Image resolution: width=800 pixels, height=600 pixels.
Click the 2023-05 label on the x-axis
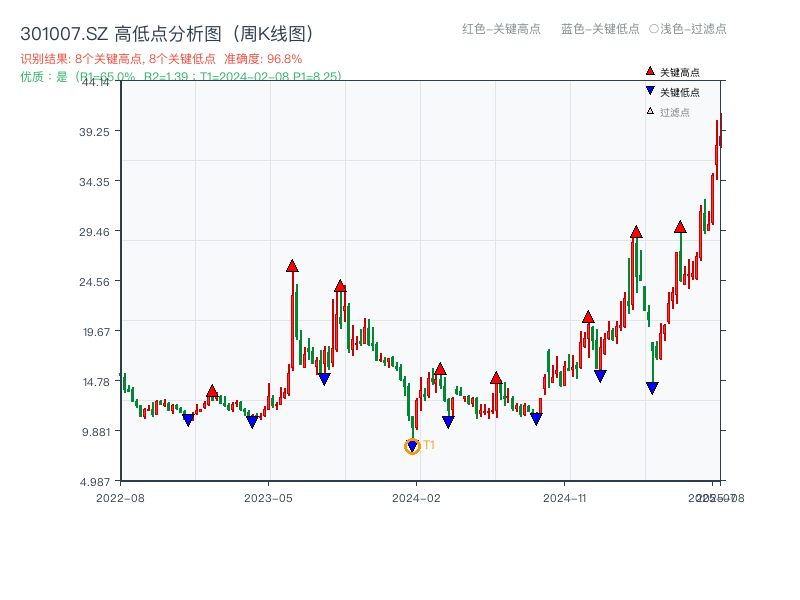tap(270, 496)
